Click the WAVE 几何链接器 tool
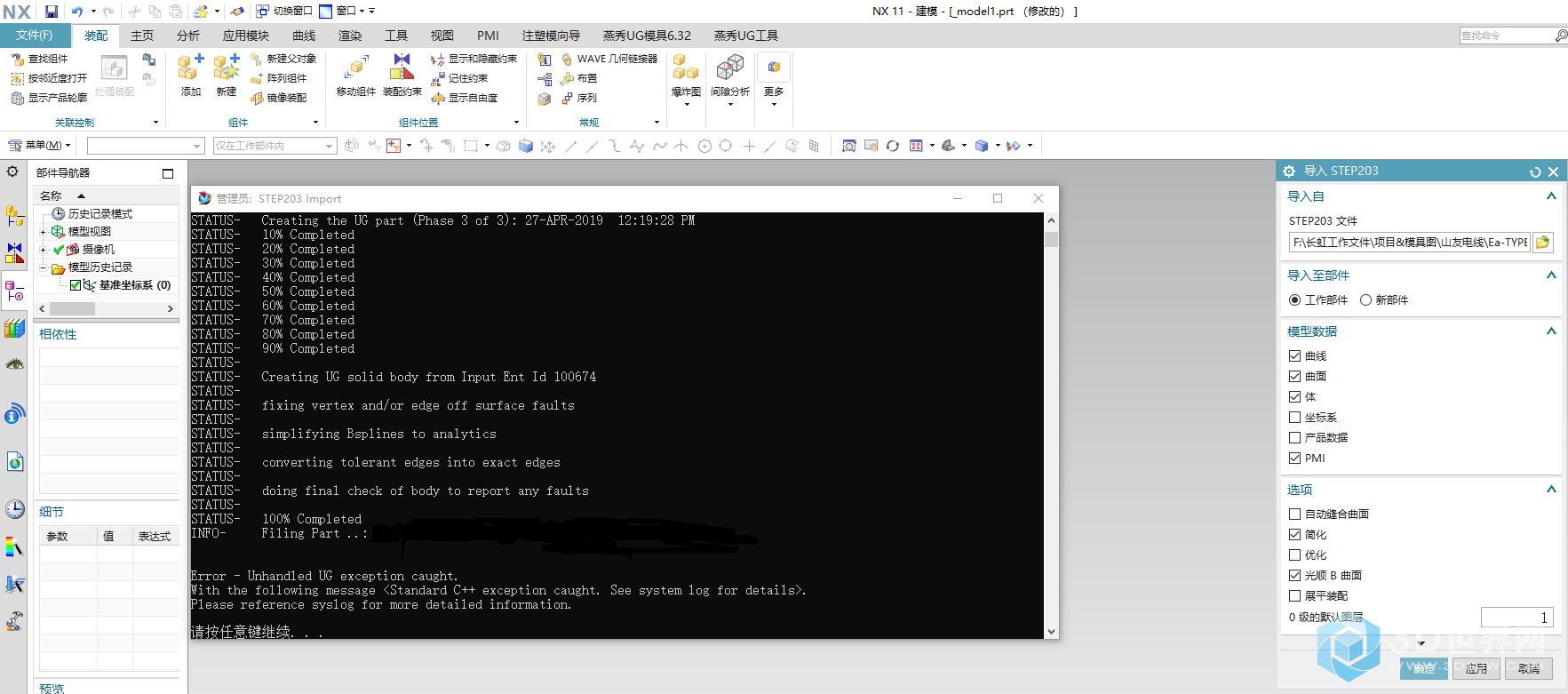Image resolution: width=1568 pixels, height=694 pixels. point(609,59)
